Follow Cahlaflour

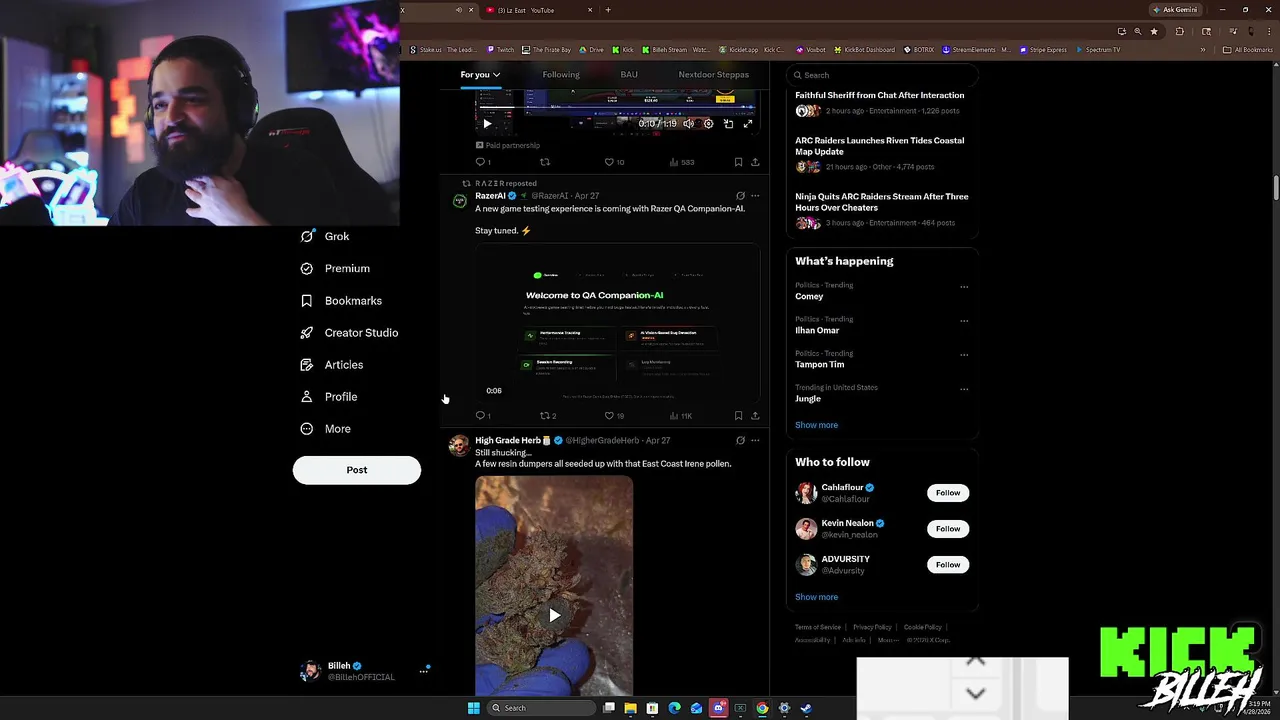[x=948, y=493]
